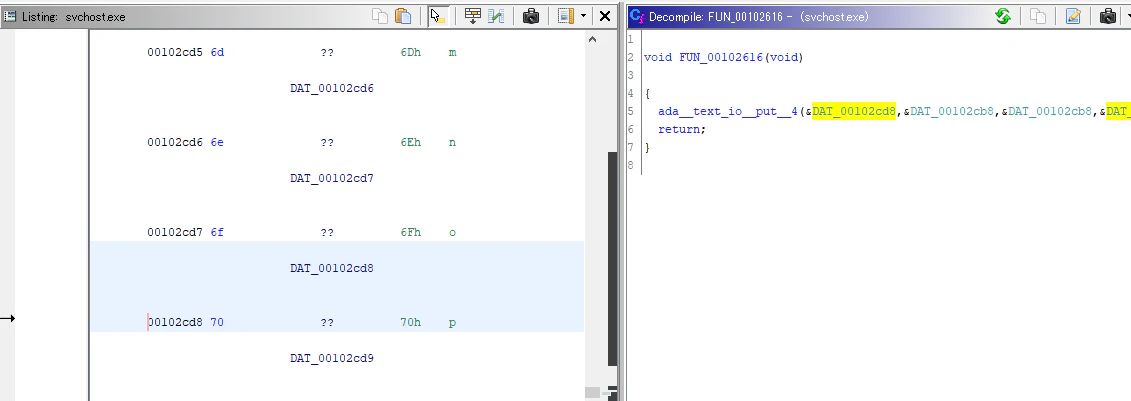
Task: Close the Listing panel
Action: [605, 16]
